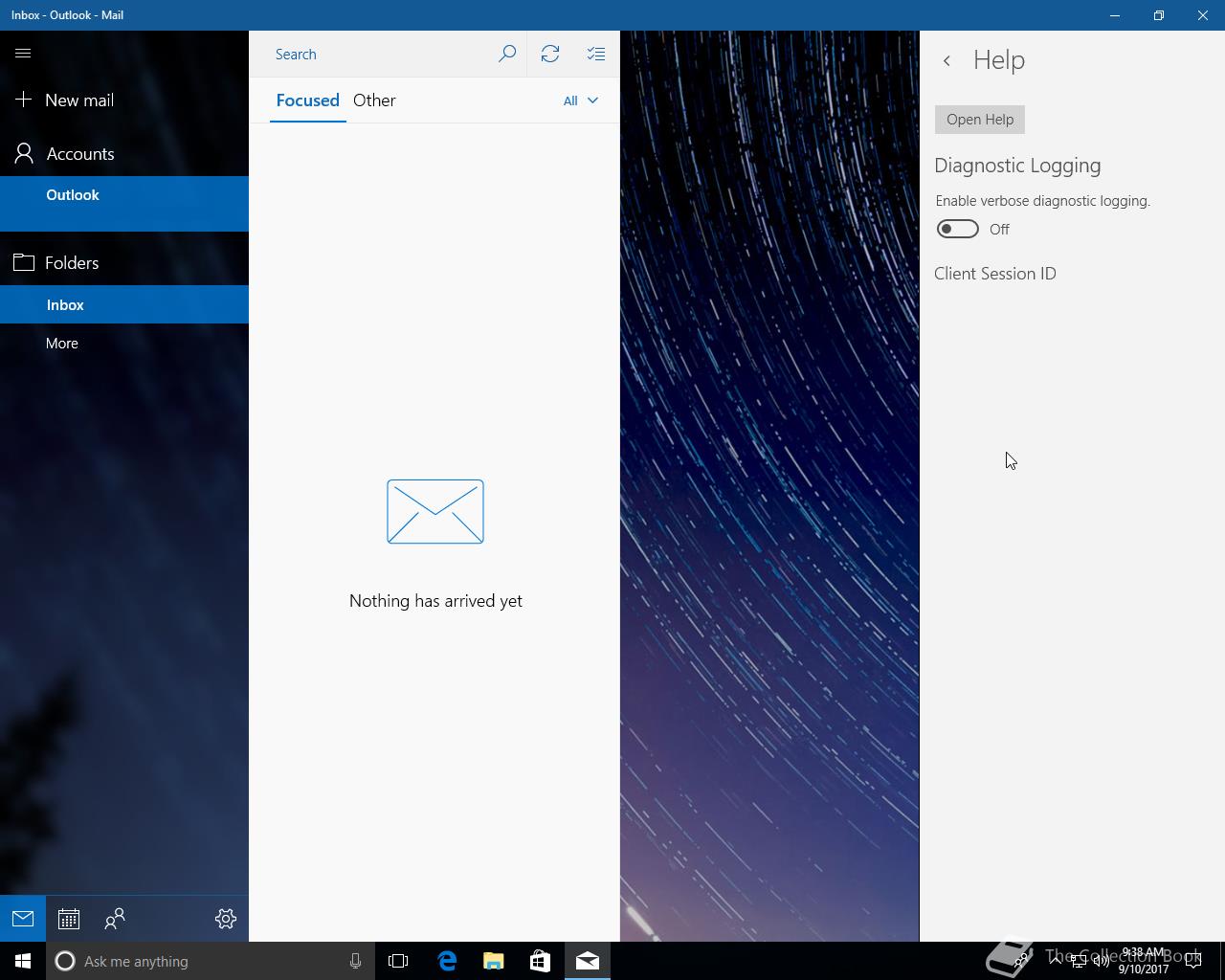The height and width of the screenshot is (980, 1225).
Task: Click the Open Help button
Action: 980,120
